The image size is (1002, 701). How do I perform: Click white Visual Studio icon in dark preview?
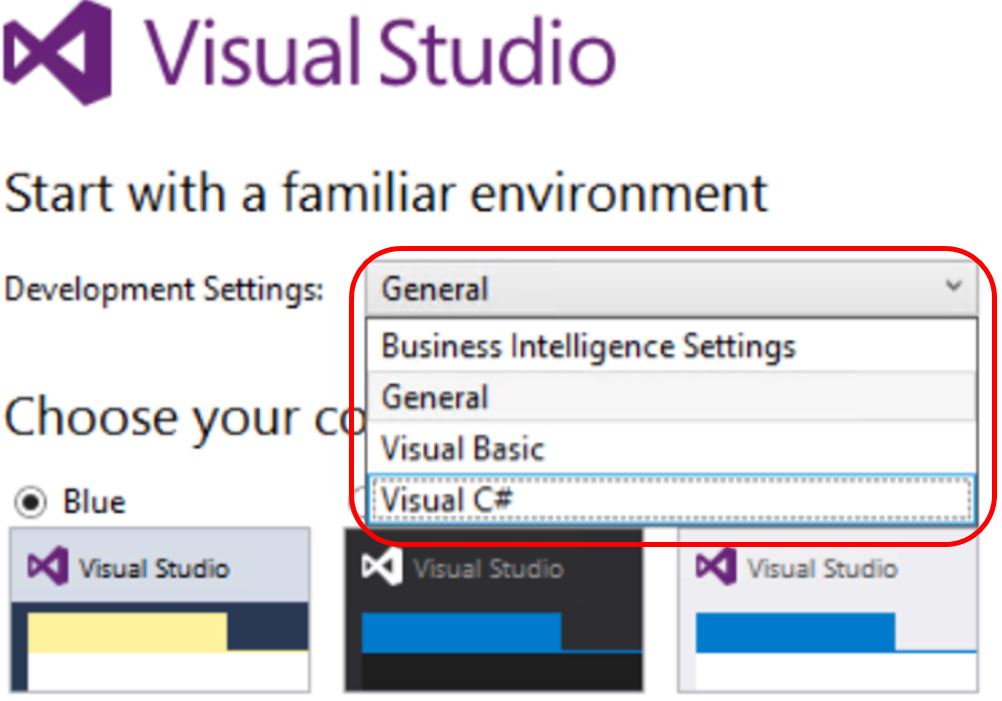tap(382, 567)
